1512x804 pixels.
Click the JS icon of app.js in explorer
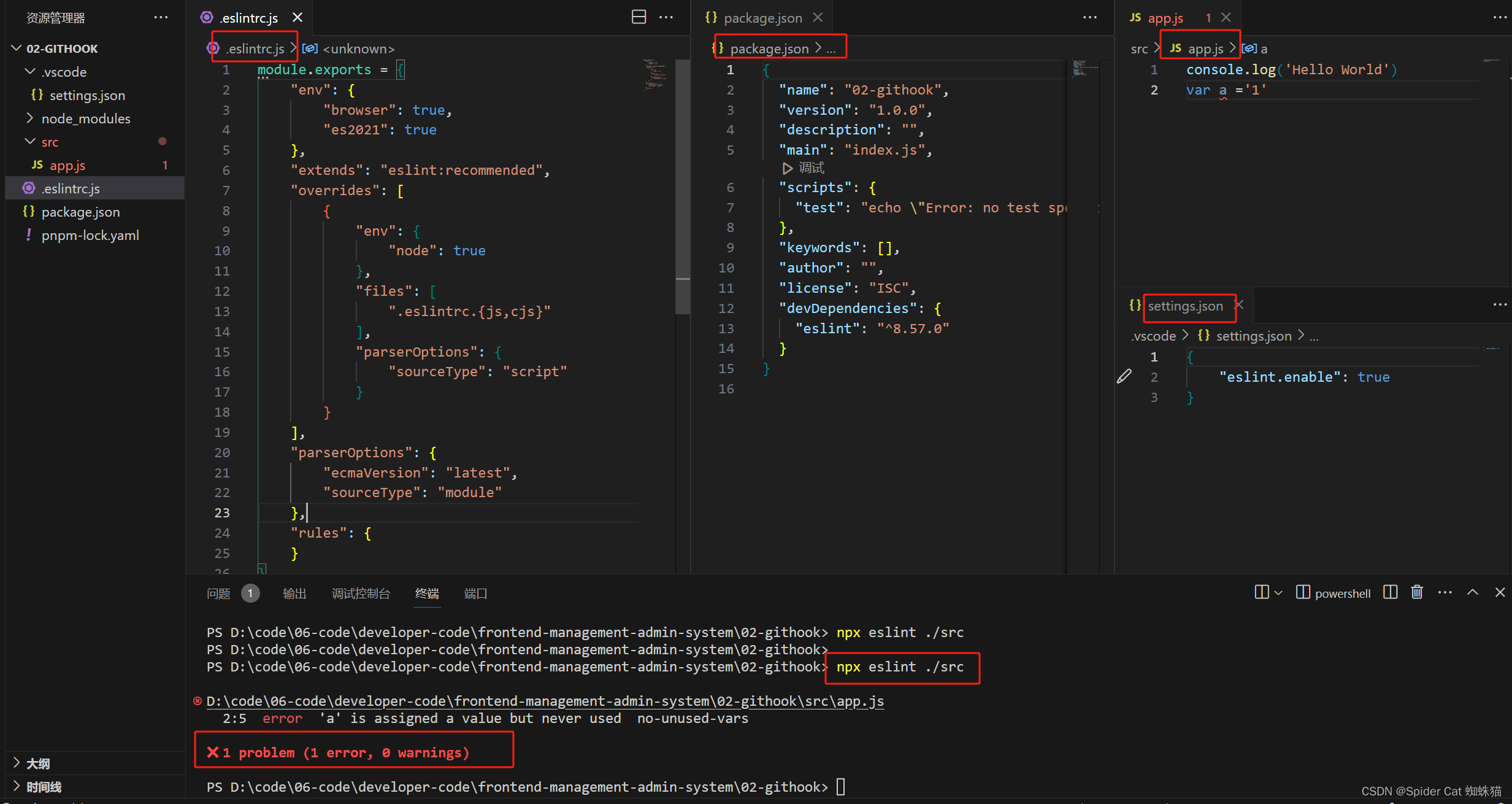point(37,165)
